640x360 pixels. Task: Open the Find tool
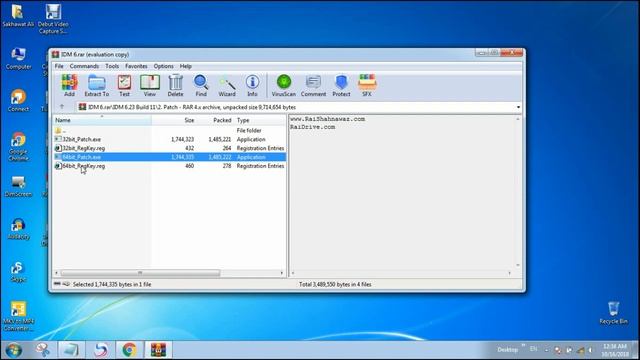click(x=201, y=86)
